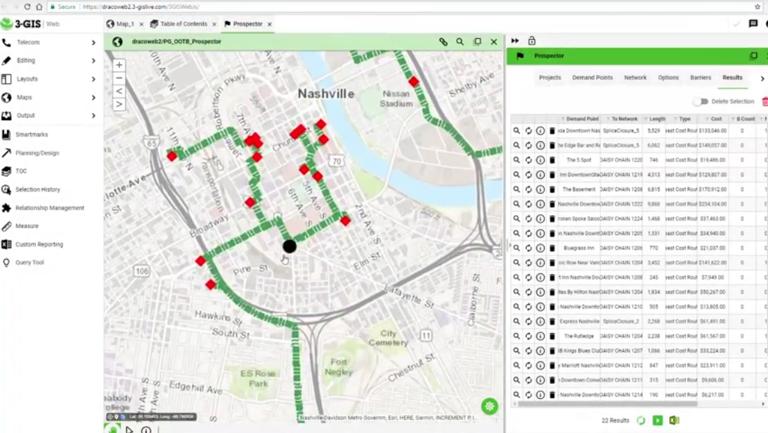Open Selection History in the sidebar

point(37,190)
